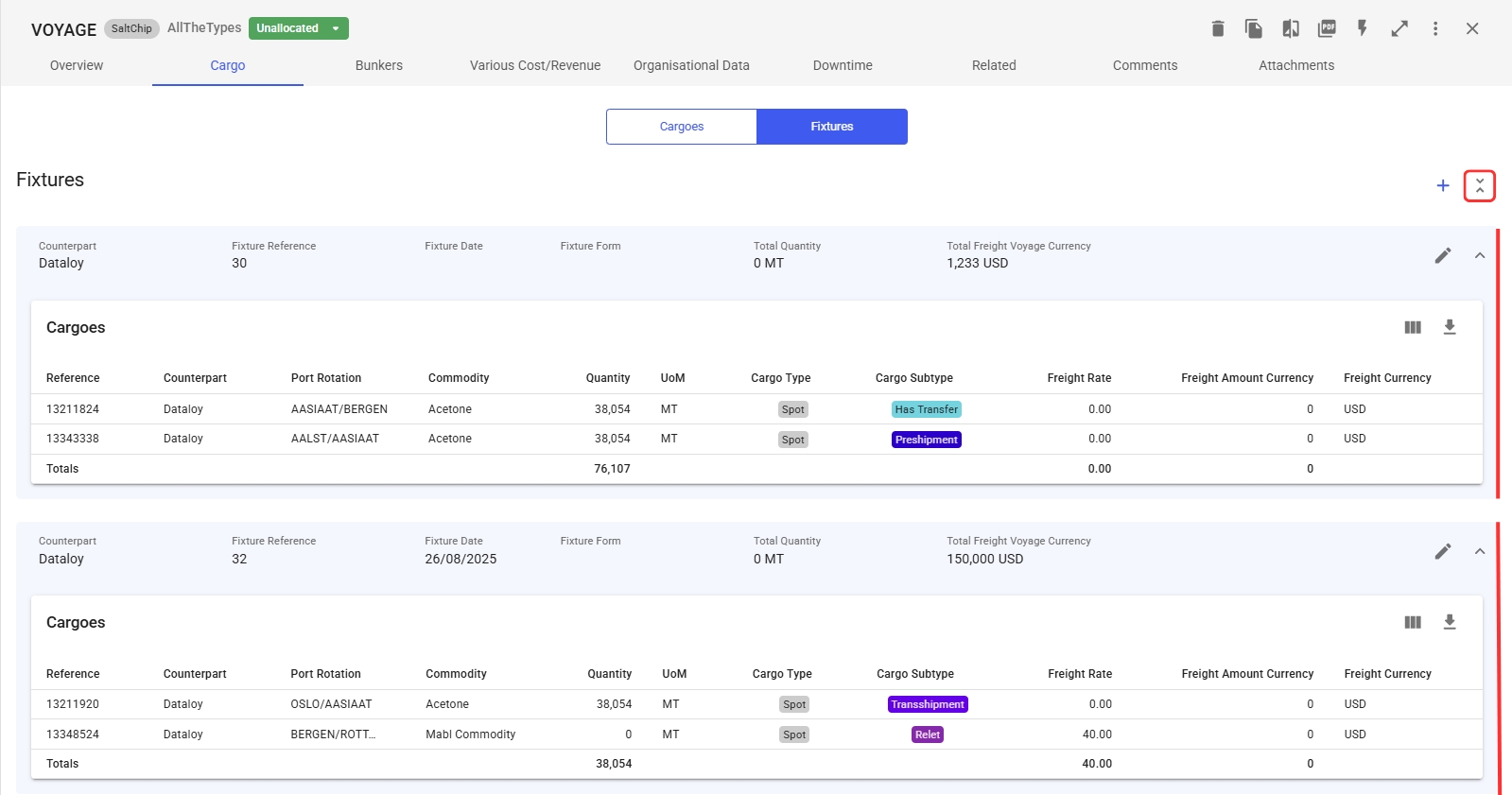The height and width of the screenshot is (795, 1512).
Task: Sort by the Freight Rate column header in fixture 30
Action: pos(1079,378)
